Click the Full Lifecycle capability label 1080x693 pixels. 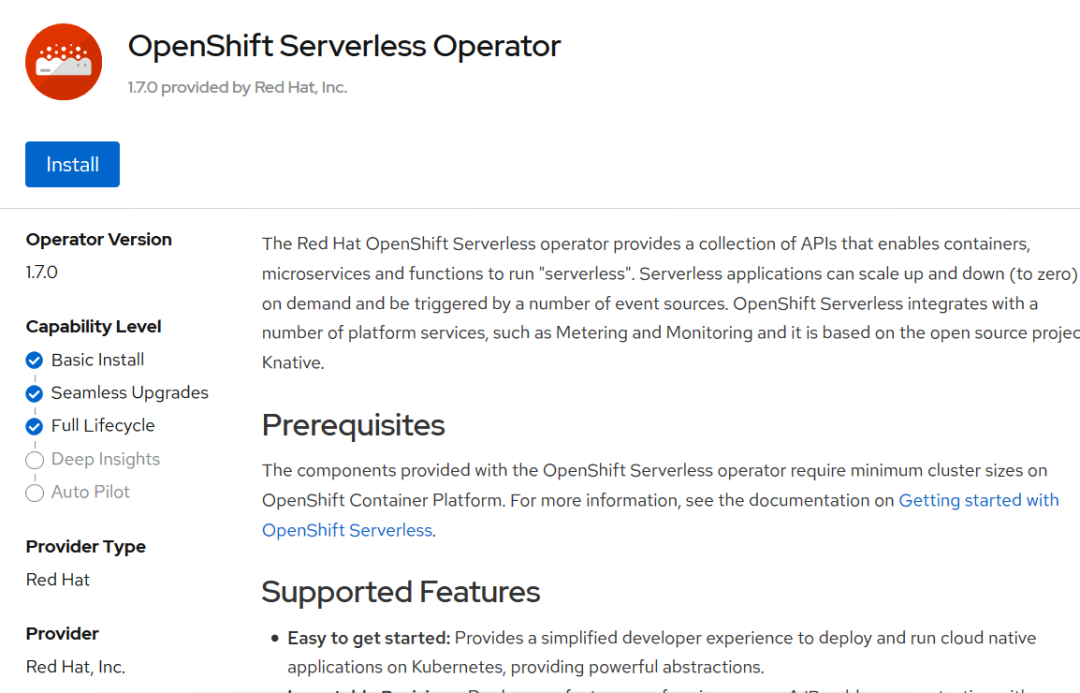coord(103,426)
